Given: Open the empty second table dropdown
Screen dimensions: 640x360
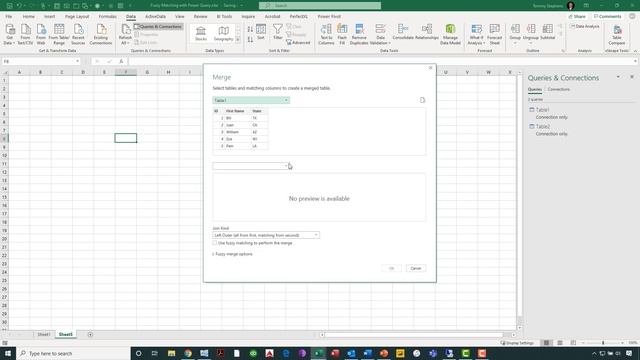Looking at the screenshot, I should 251,166.
